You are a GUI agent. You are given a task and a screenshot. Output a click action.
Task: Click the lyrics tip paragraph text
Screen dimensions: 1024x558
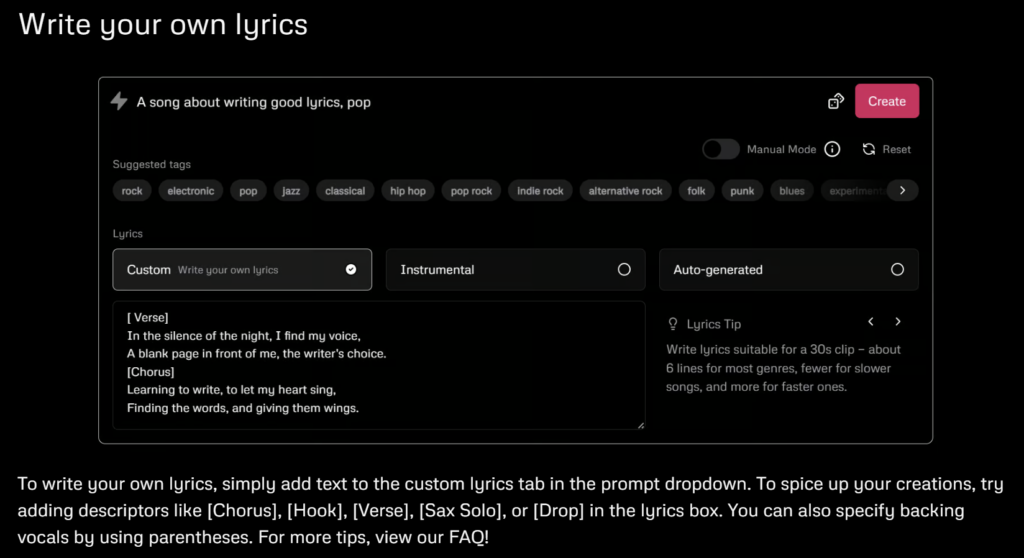coord(783,368)
